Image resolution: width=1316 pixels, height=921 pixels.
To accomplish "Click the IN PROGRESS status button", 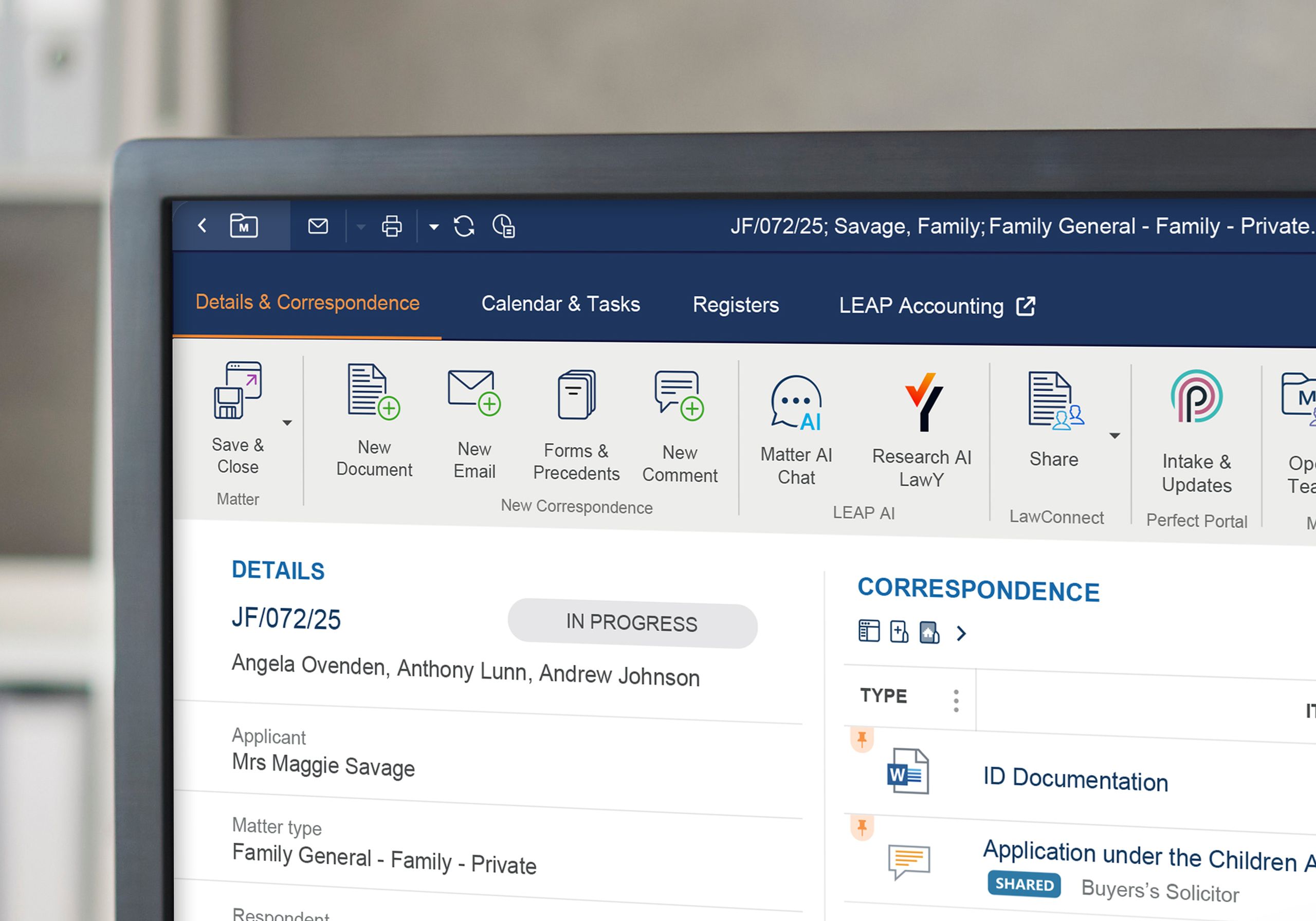I will click(x=632, y=623).
